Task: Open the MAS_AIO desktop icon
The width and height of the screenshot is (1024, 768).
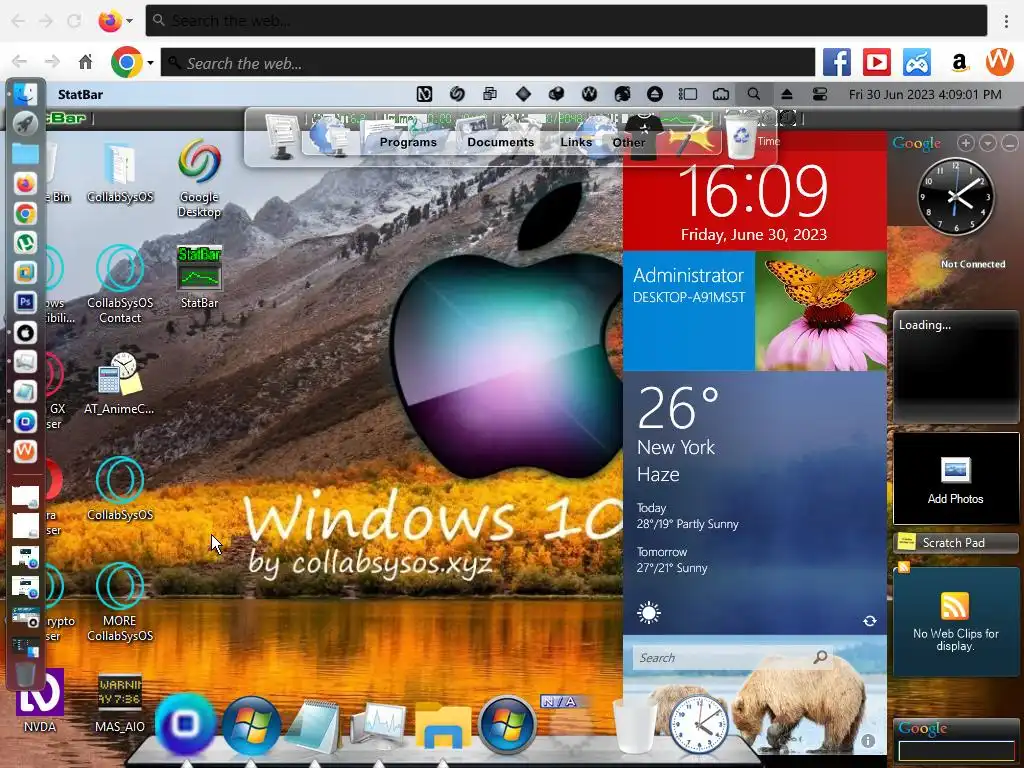Action: (x=120, y=702)
